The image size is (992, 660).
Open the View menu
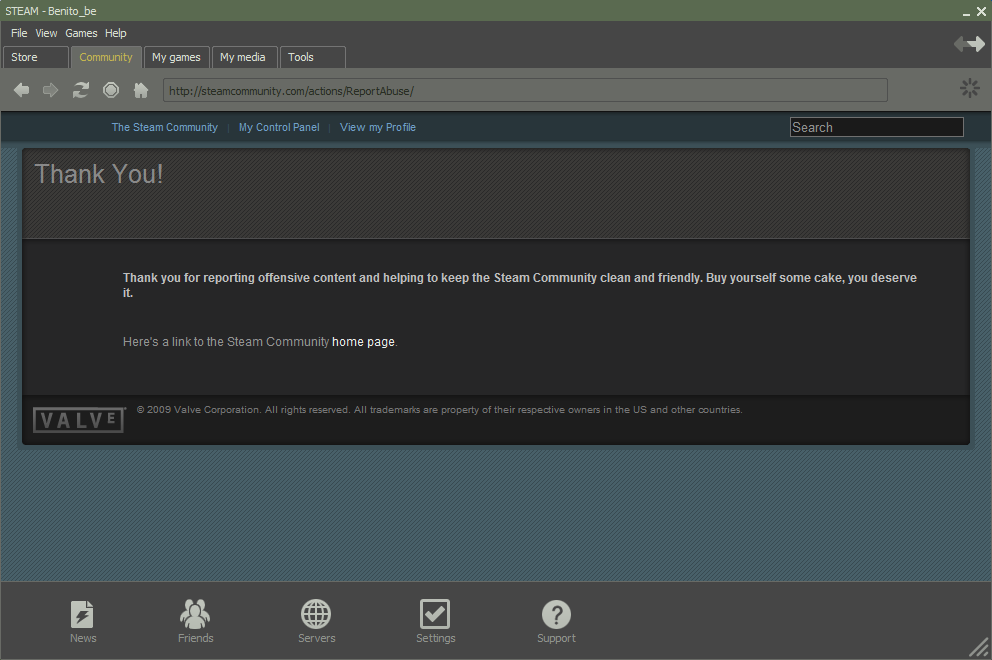[x=46, y=33]
